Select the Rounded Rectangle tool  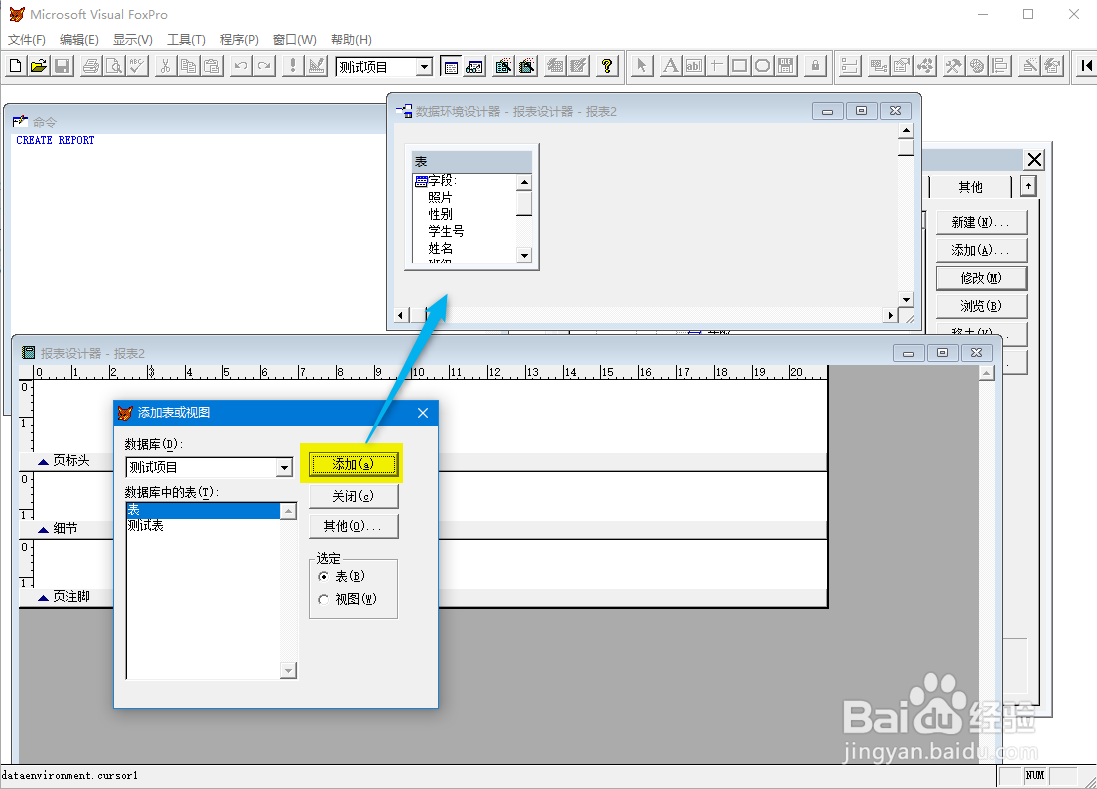(763, 66)
